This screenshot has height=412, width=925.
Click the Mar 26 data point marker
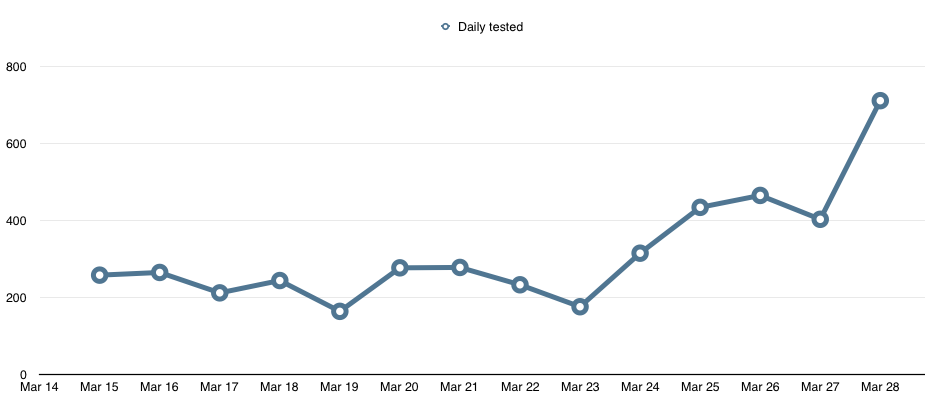[x=760, y=195]
